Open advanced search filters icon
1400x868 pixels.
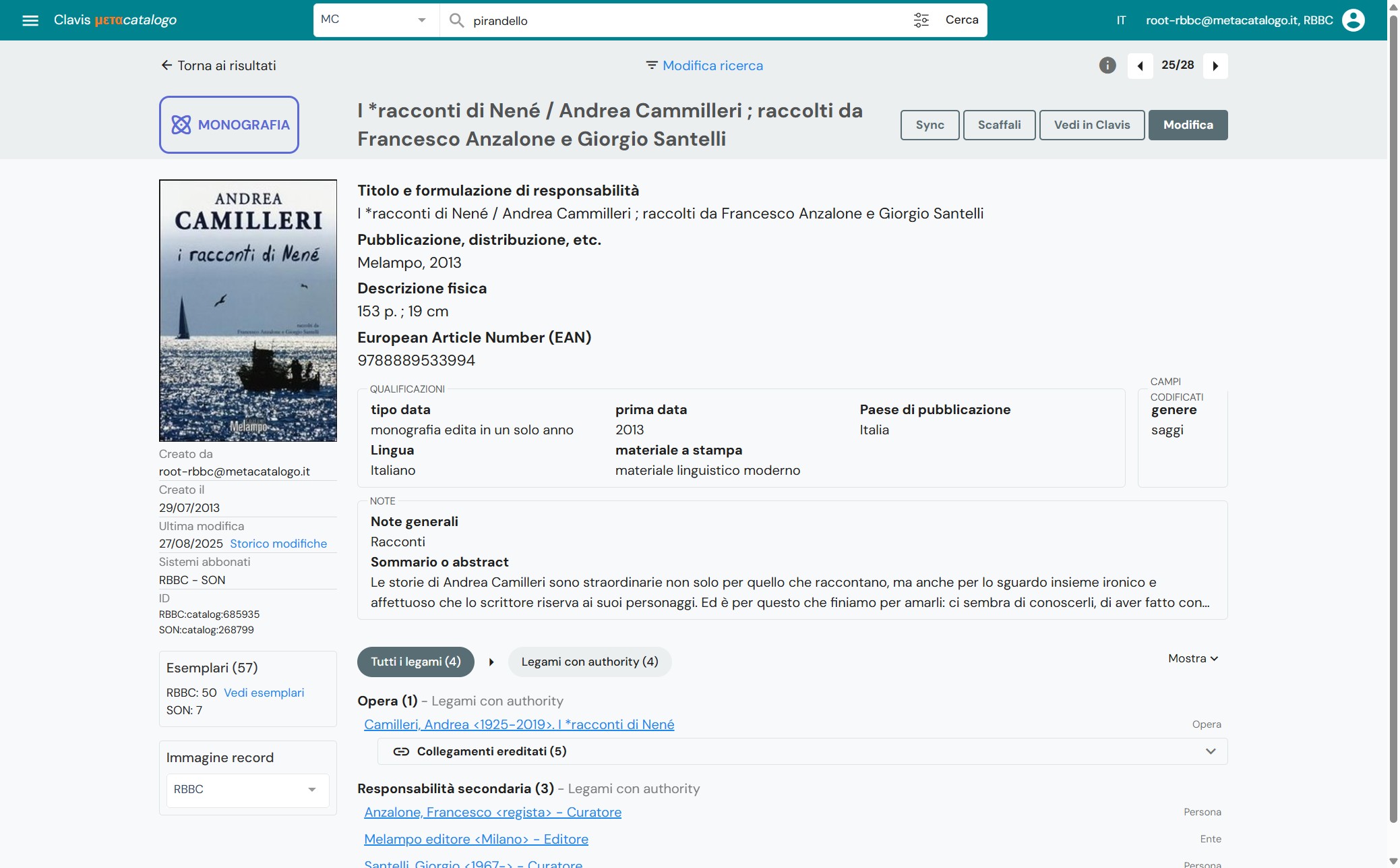[921, 20]
